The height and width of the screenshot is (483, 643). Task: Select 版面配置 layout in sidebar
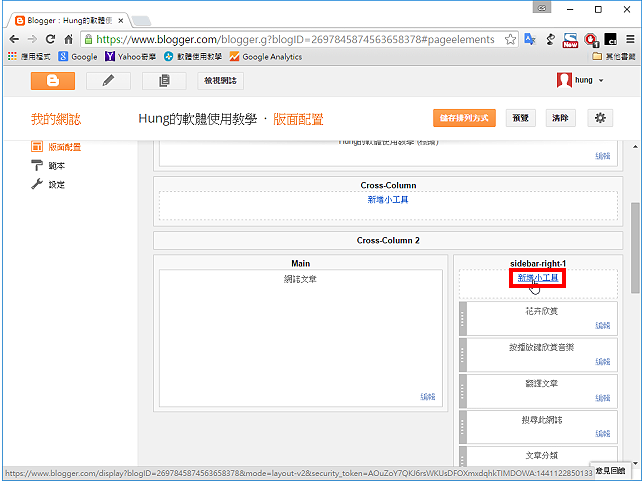point(65,147)
